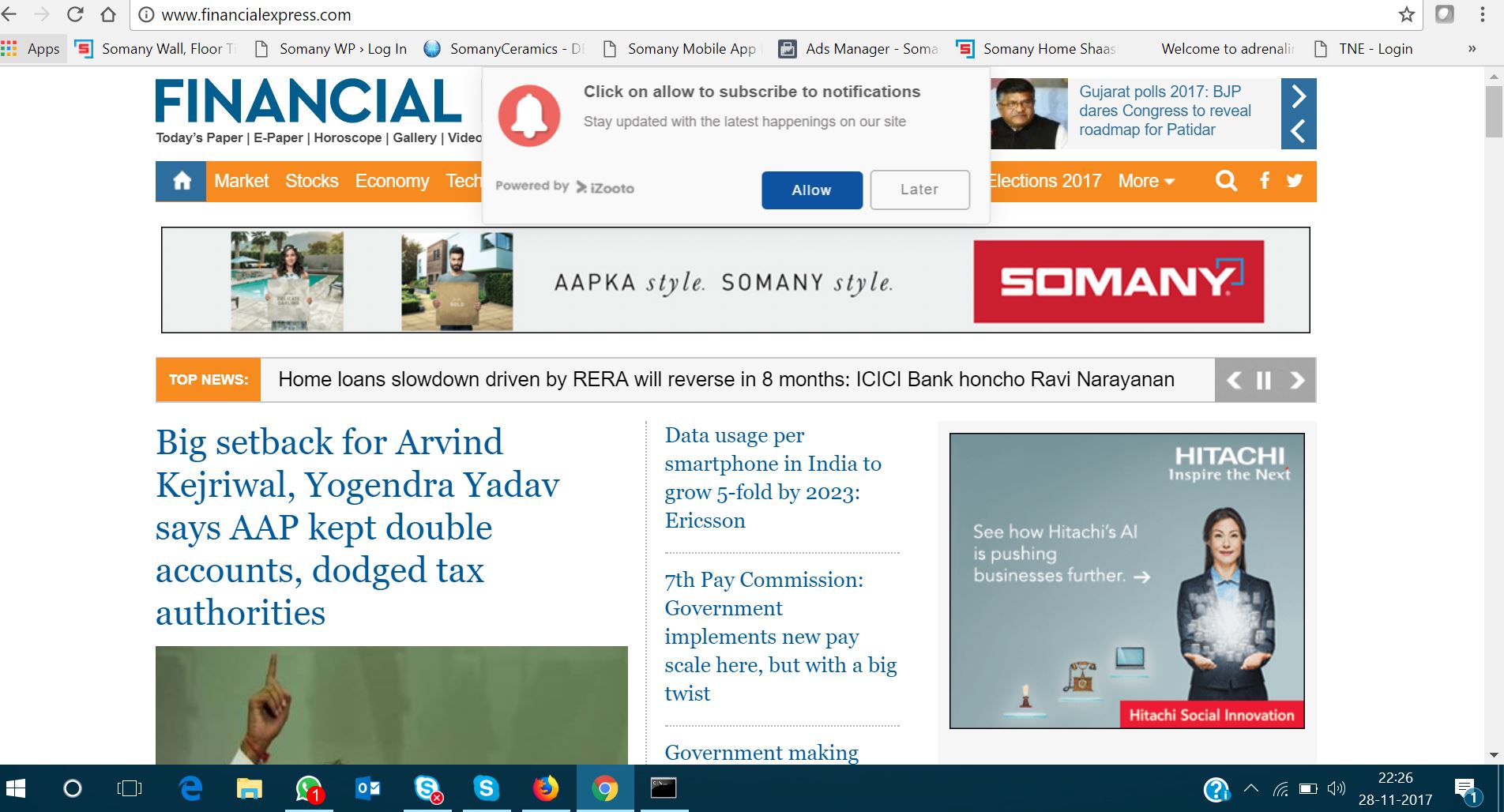This screenshot has width=1504, height=812.
Task: Show hidden system tray icons
Action: (1251, 788)
